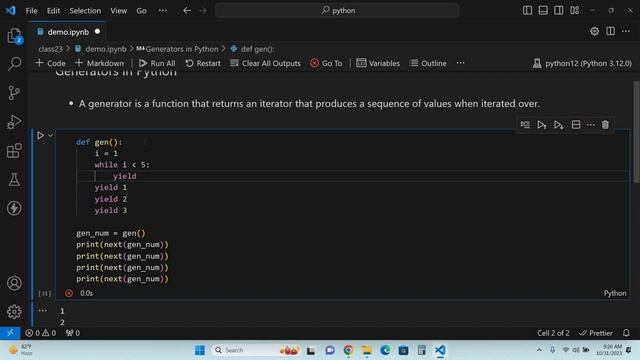640x360 pixels.
Task: Split cell icon in cell toolbar
Action: (x=576, y=124)
